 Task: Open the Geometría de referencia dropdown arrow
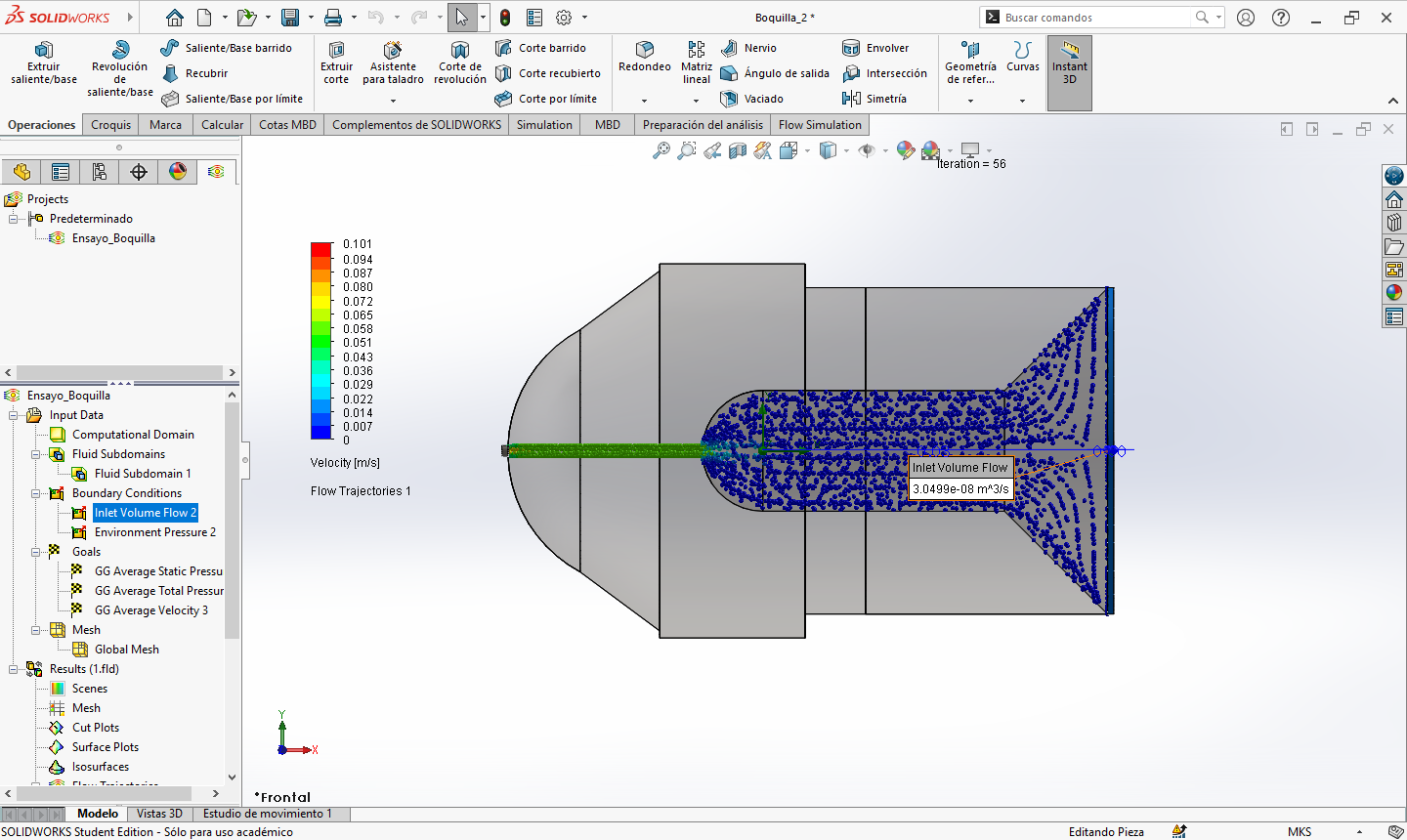(970, 101)
